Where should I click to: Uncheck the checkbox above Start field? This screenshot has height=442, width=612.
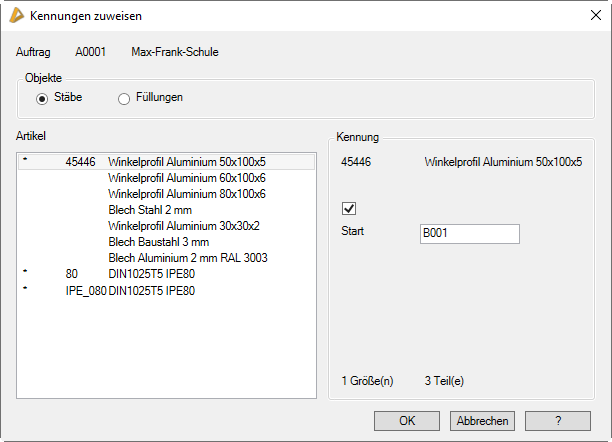(349, 209)
